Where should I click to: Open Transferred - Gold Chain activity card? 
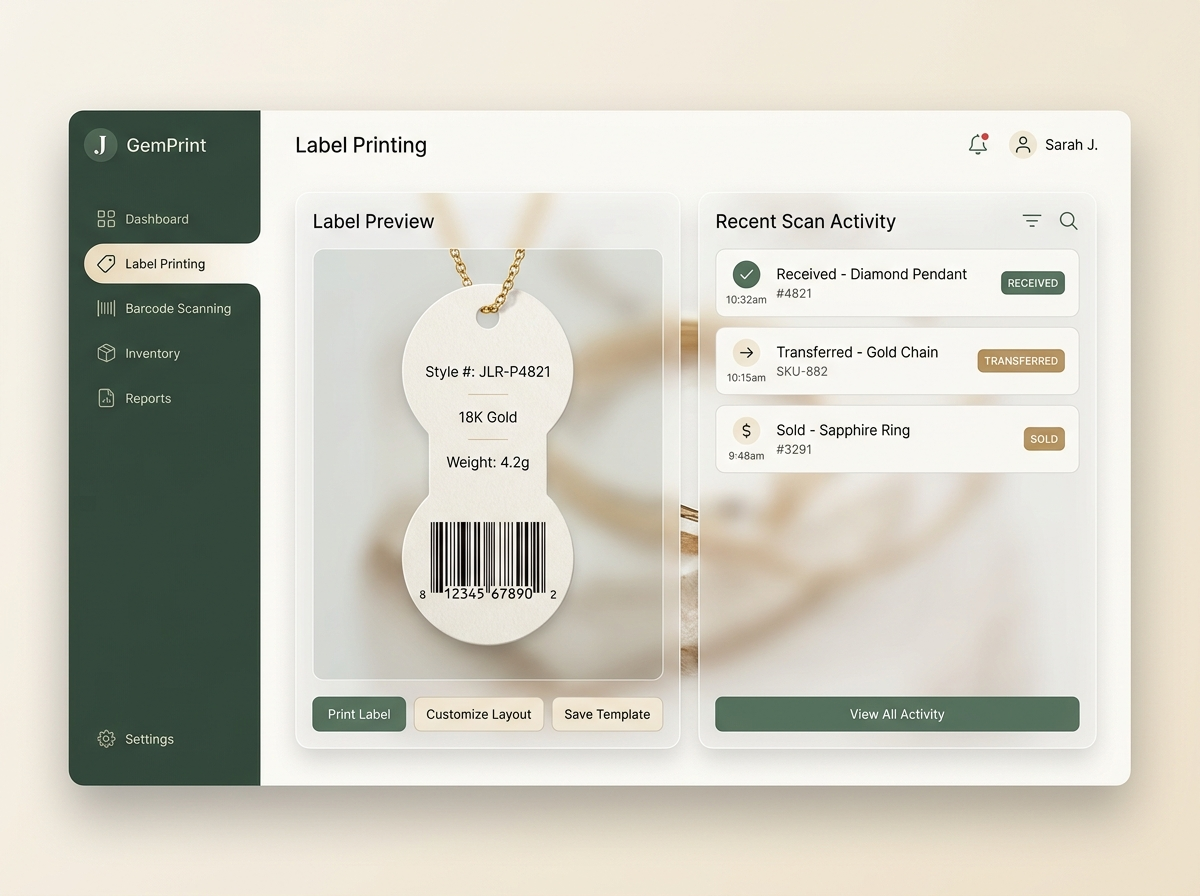pyautogui.click(x=897, y=361)
